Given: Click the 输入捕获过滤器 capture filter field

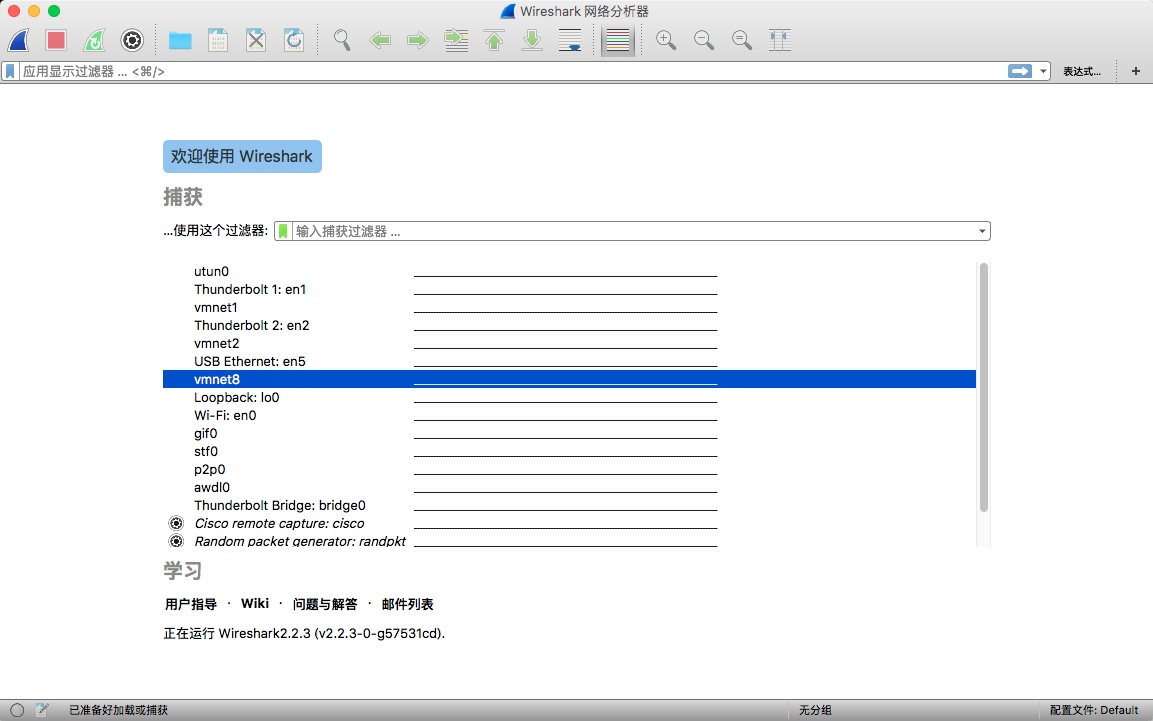Looking at the screenshot, I should (x=634, y=232).
